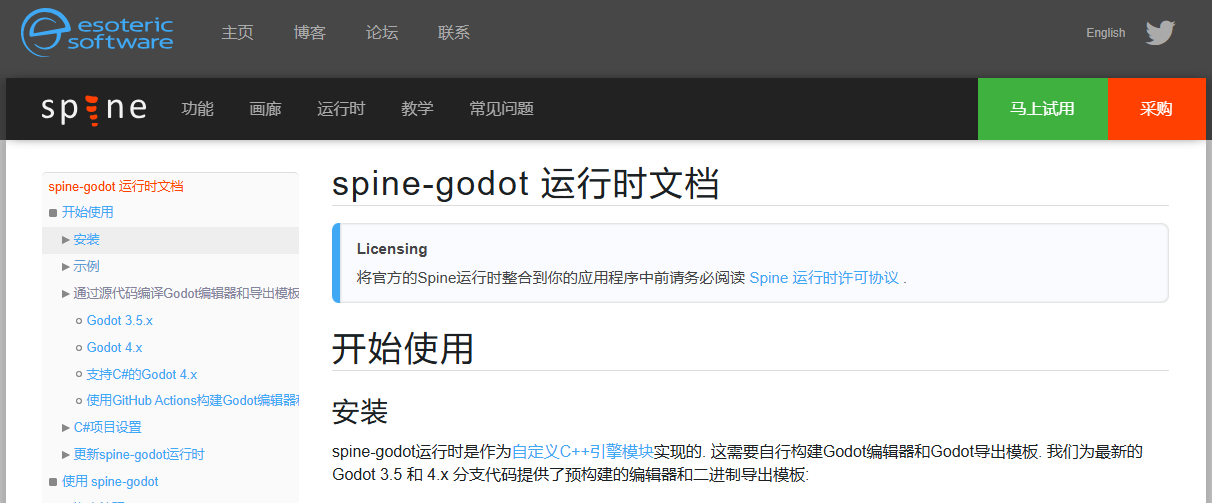This screenshot has height=503, width=1212.
Task: Select C#项目设置 in the sidebar
Action: pos(108,427)
